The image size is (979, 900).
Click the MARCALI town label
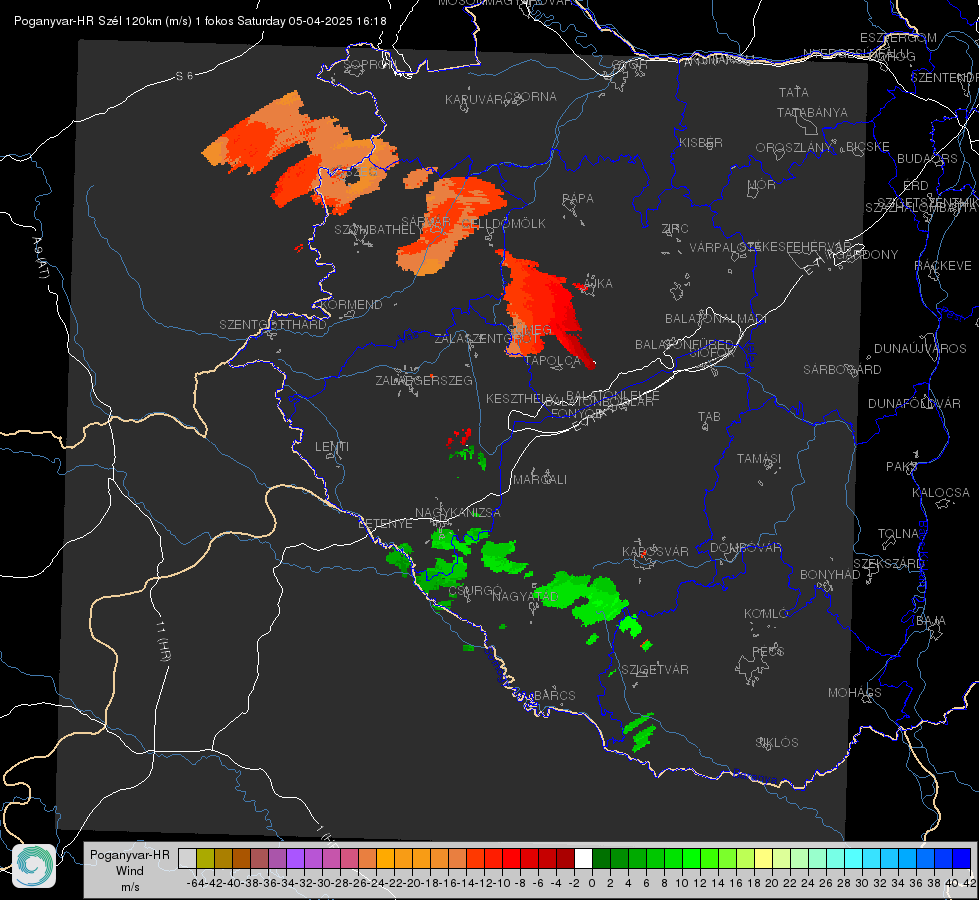click(x=540, y=480)
